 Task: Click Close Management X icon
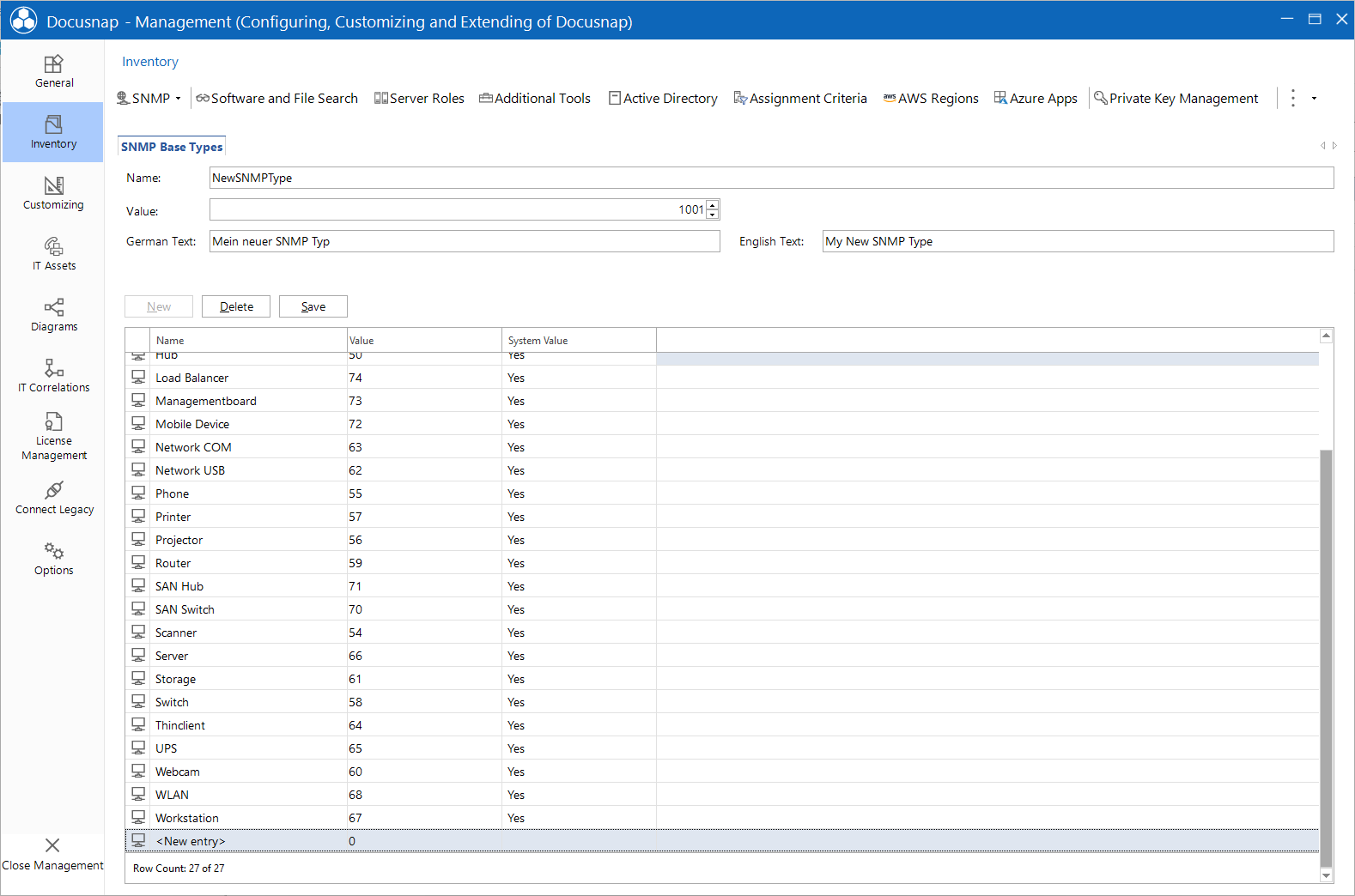pos(52,845)
